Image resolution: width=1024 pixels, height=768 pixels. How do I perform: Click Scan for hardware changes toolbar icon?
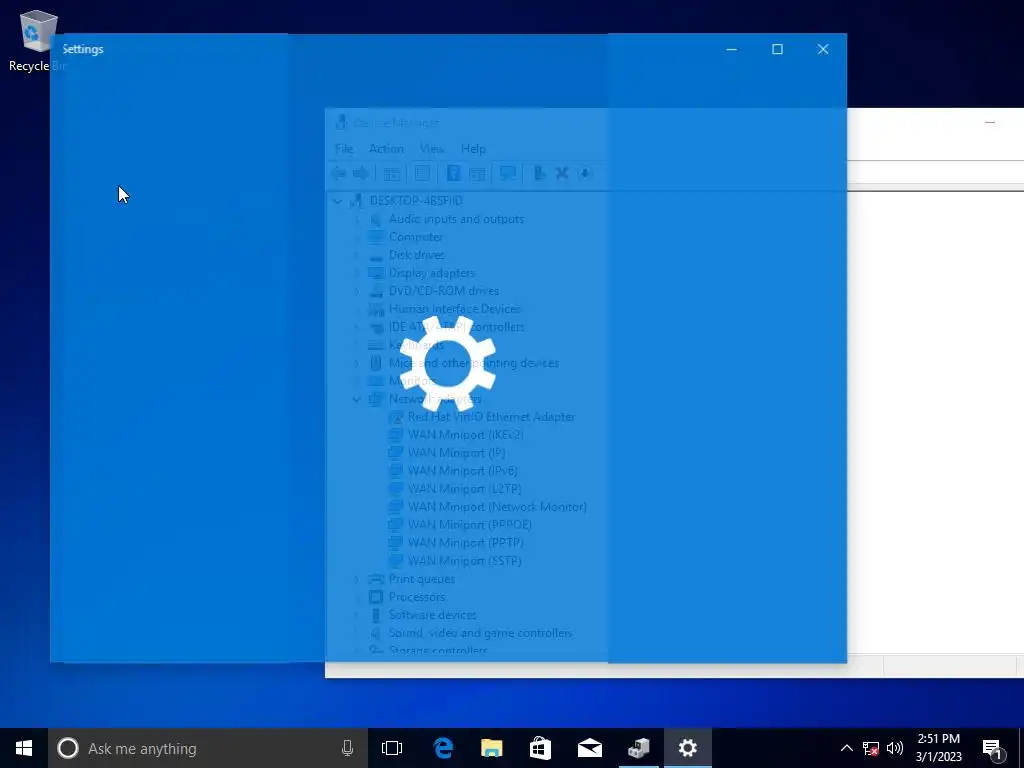click(508, 173)
